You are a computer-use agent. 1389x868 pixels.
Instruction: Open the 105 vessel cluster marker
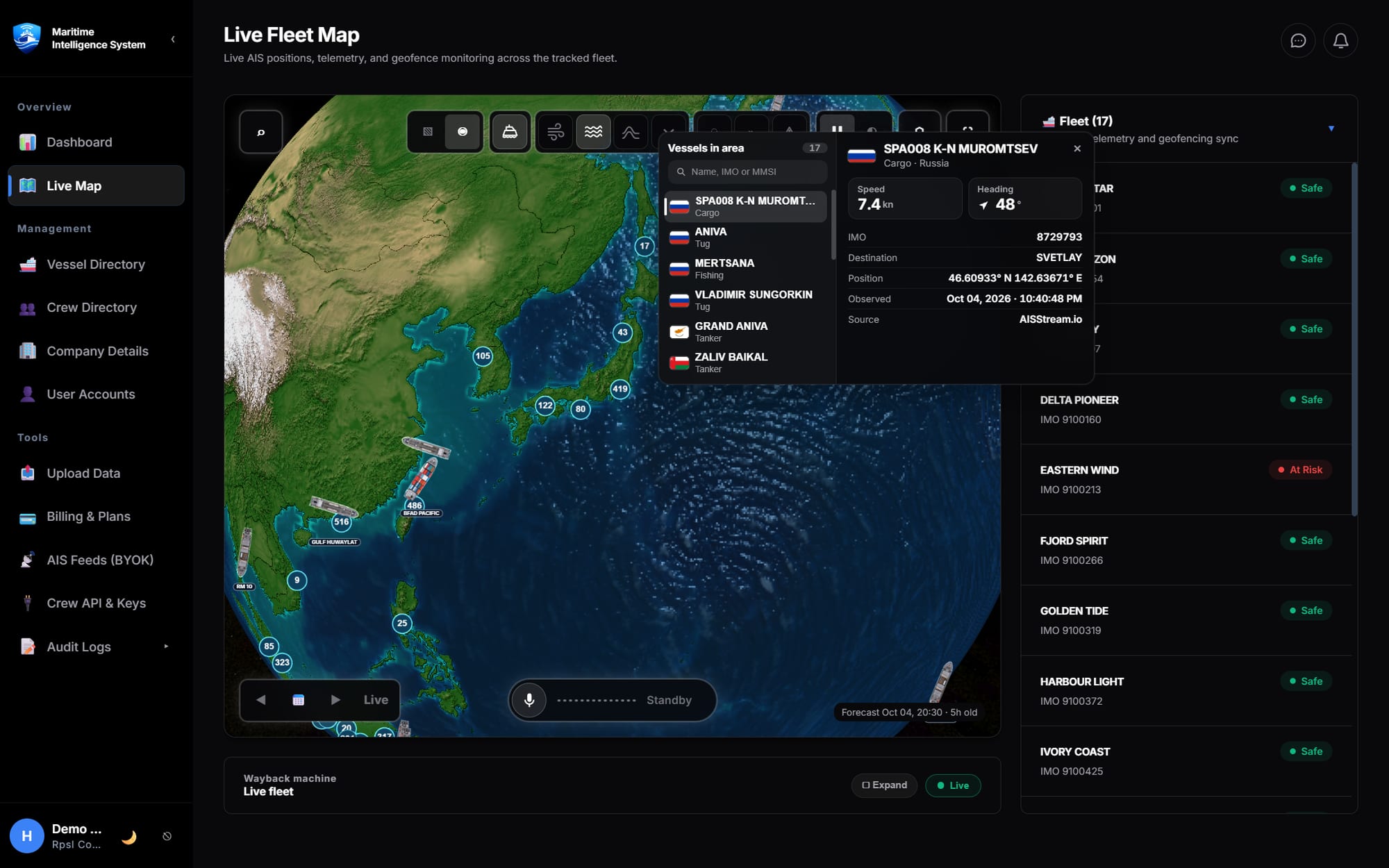483,356
